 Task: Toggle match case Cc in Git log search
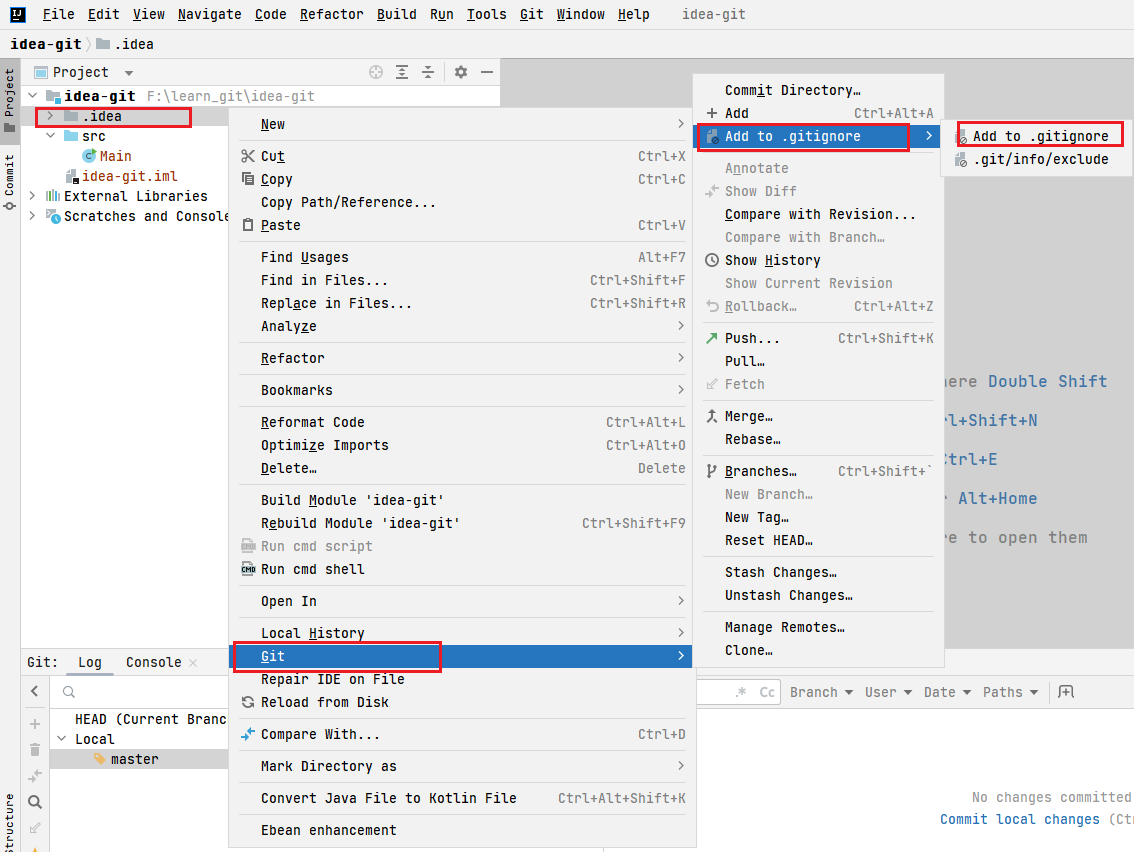(767, 692)
